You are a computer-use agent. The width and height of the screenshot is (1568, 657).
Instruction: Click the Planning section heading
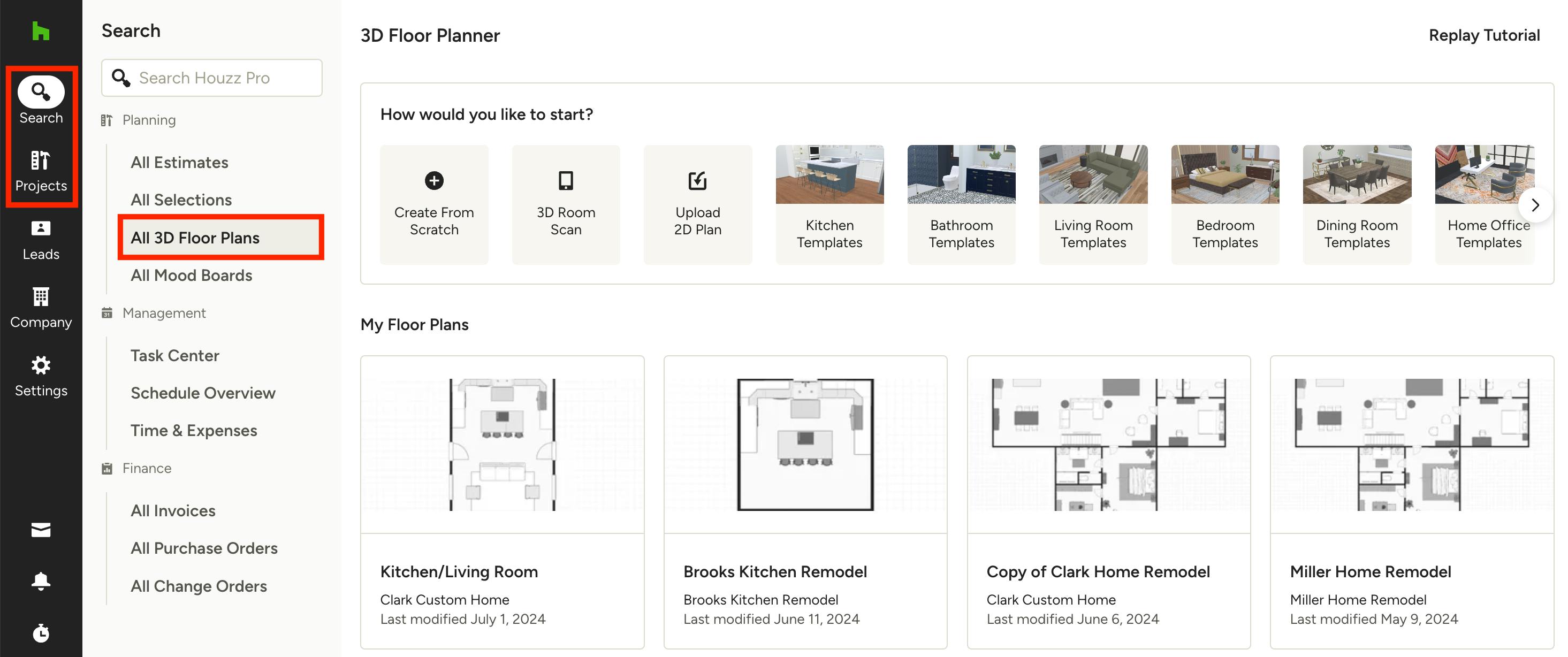pyautogui.click(x=149, y=120)
